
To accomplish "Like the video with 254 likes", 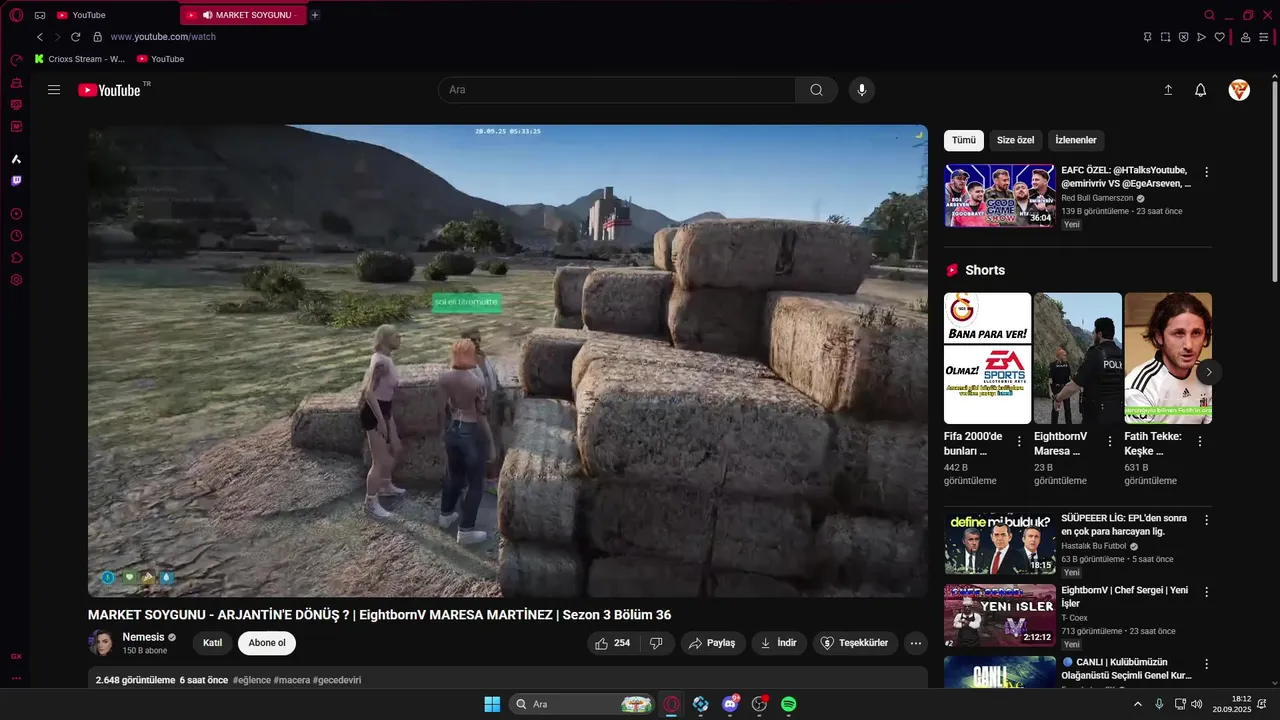I will 613,643.
